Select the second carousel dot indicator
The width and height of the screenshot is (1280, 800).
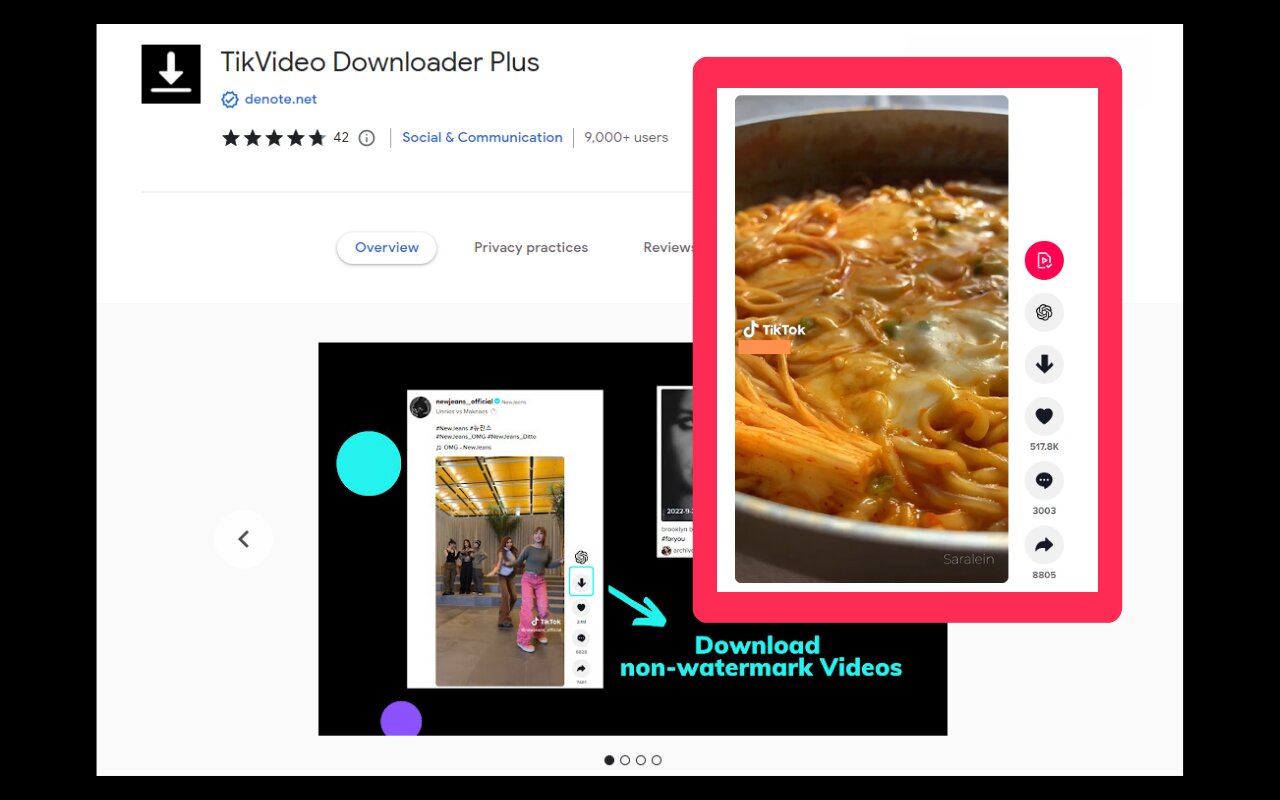tap(625, 760)
